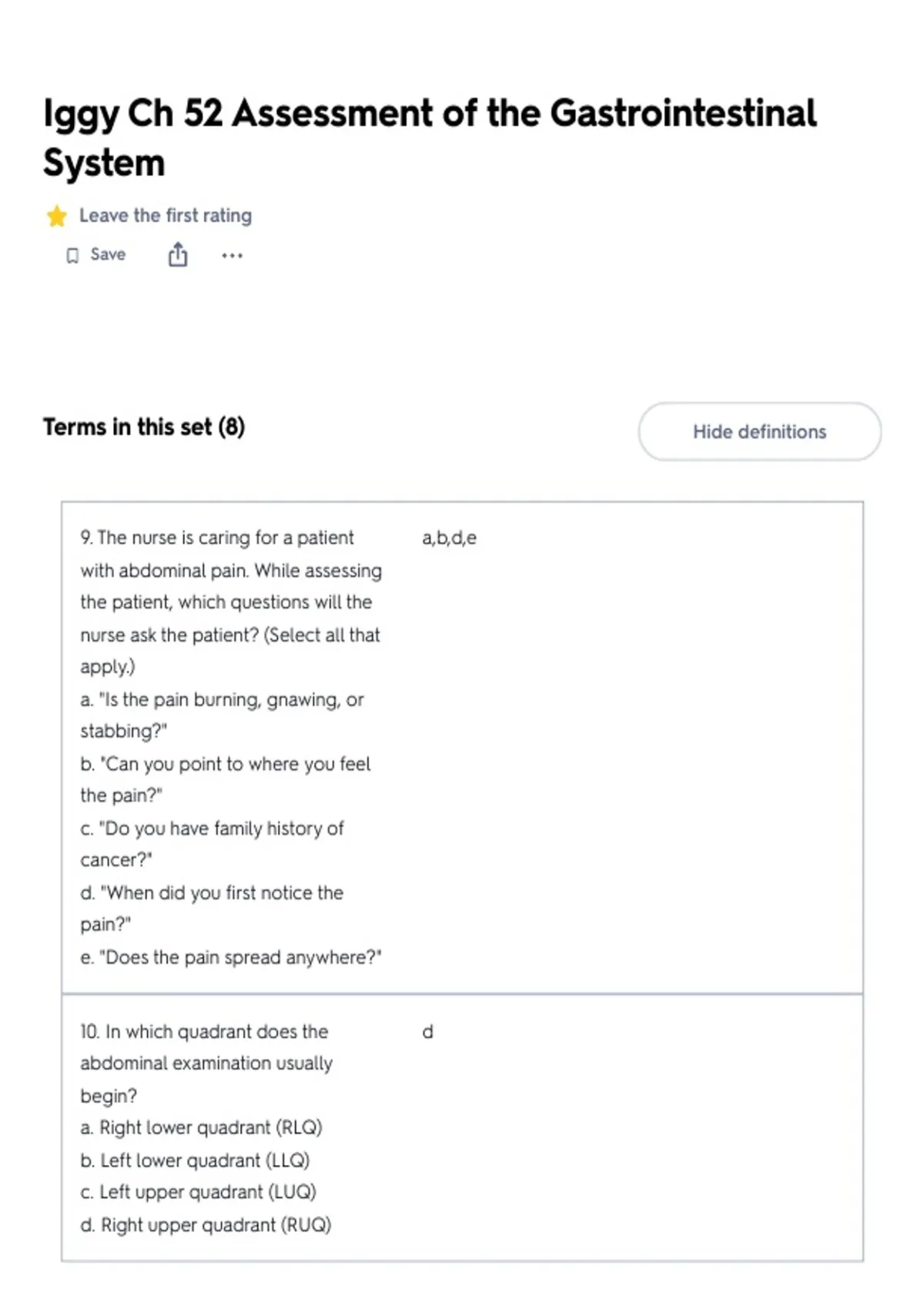Click the answer d definition for question 10
Screen dimensions: 924x1309
(x=428, y=1032)
